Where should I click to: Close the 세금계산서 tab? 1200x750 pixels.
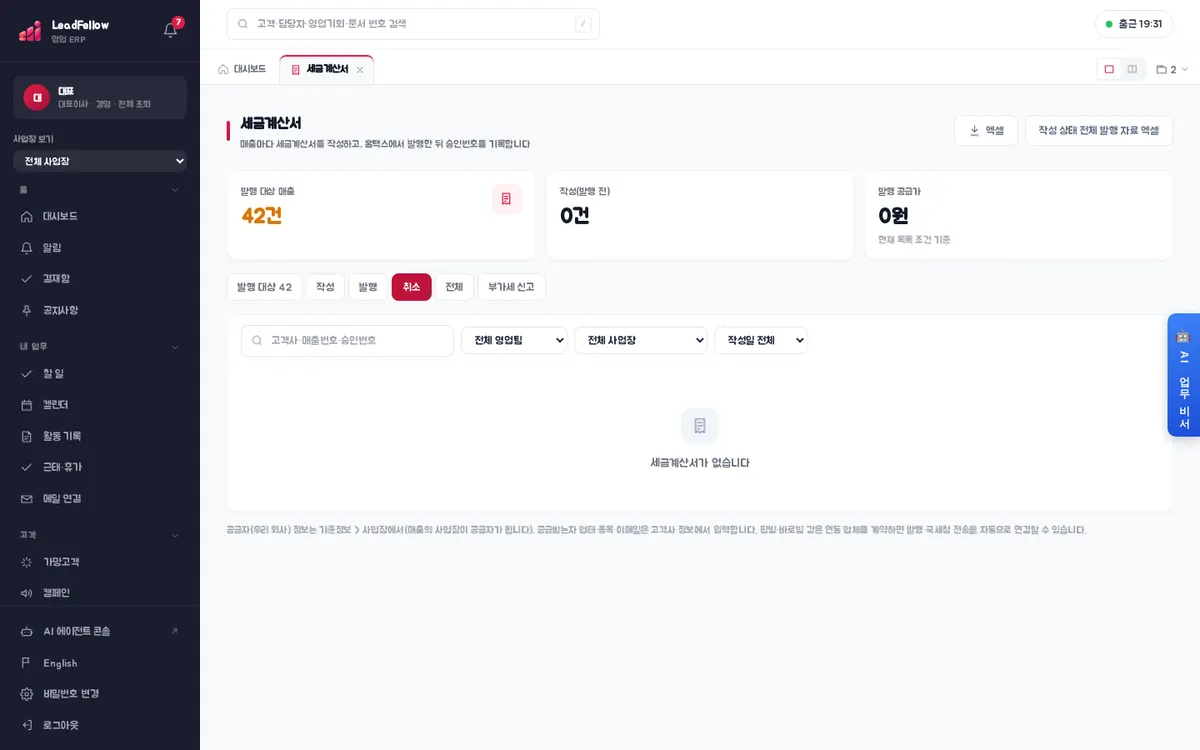point(360,70)
